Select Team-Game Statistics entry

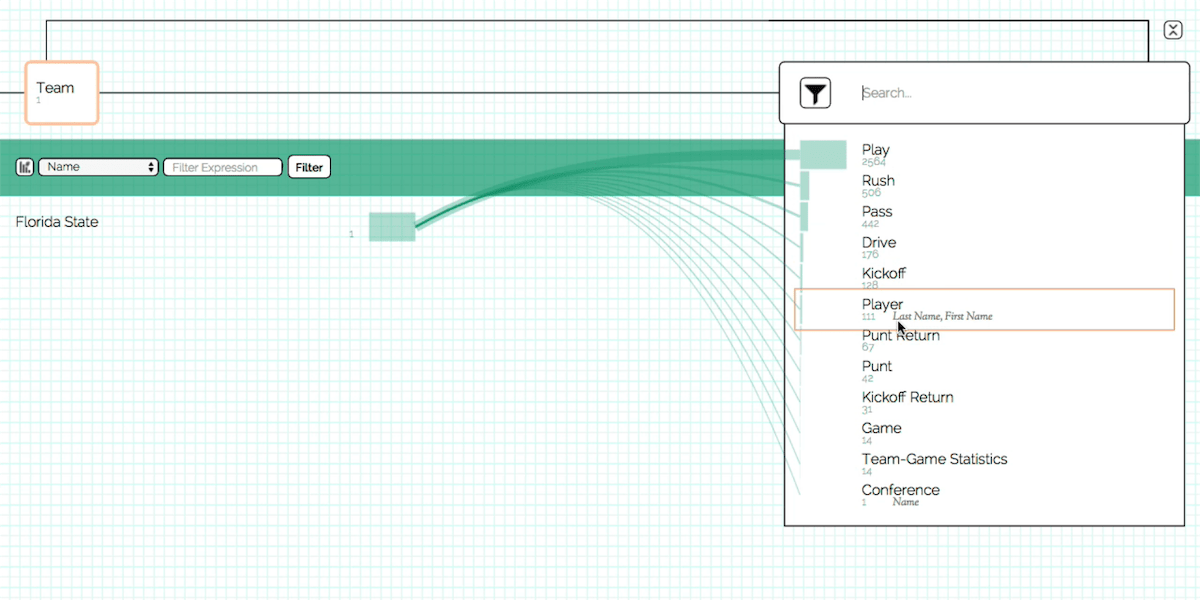(x=935, y=460)
